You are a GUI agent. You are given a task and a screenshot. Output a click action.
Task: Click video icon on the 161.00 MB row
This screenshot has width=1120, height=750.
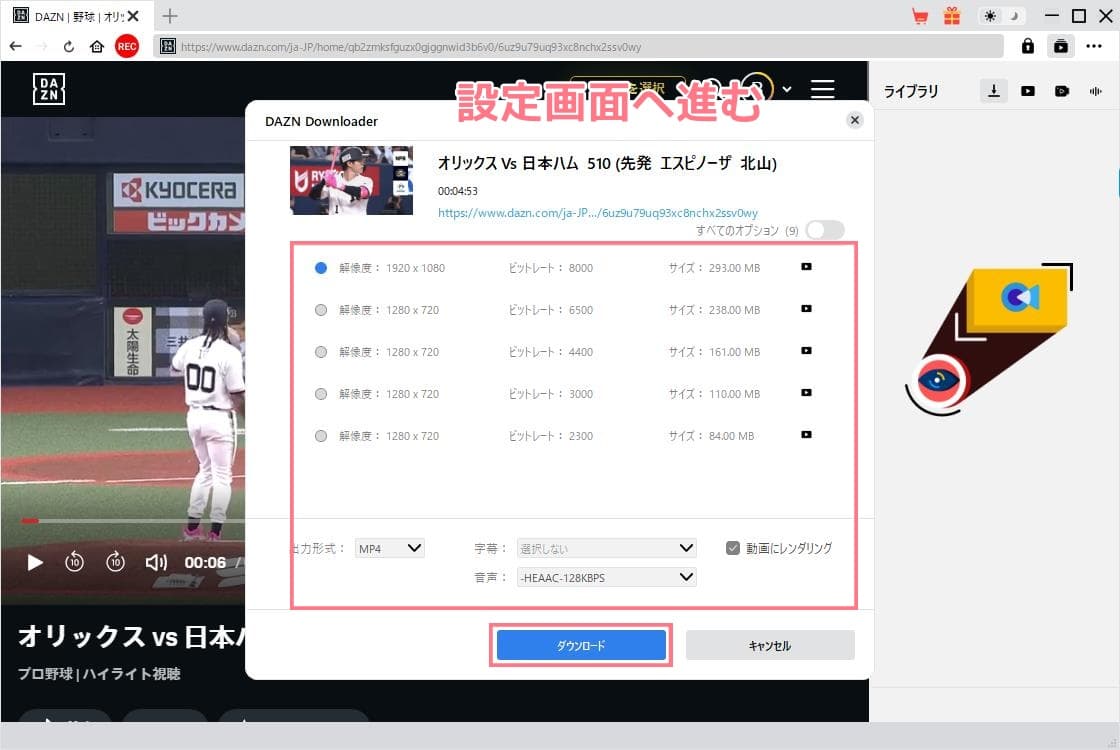tap(806, 351)
